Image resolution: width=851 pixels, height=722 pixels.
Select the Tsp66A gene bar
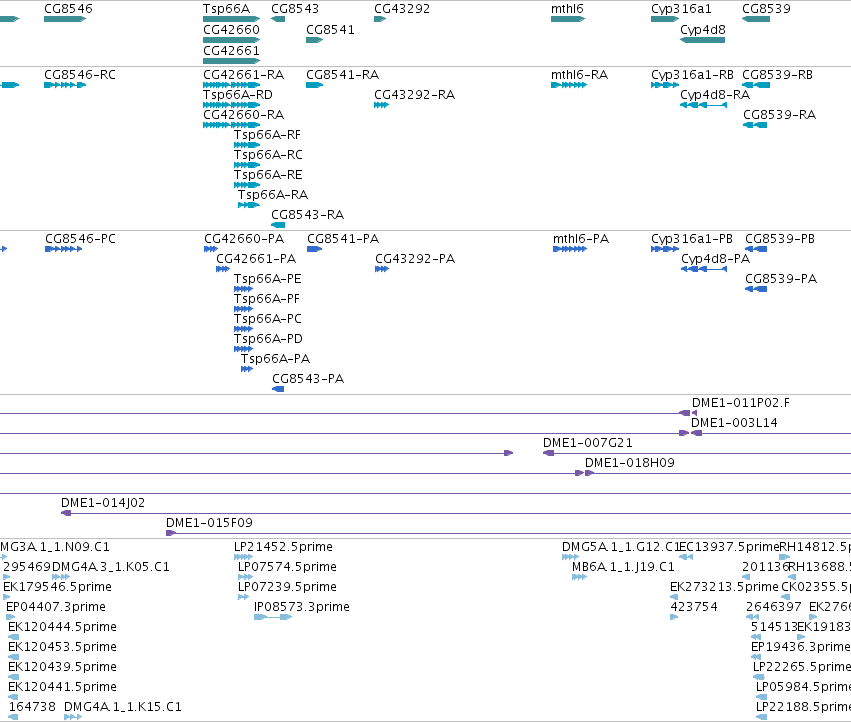232,19
